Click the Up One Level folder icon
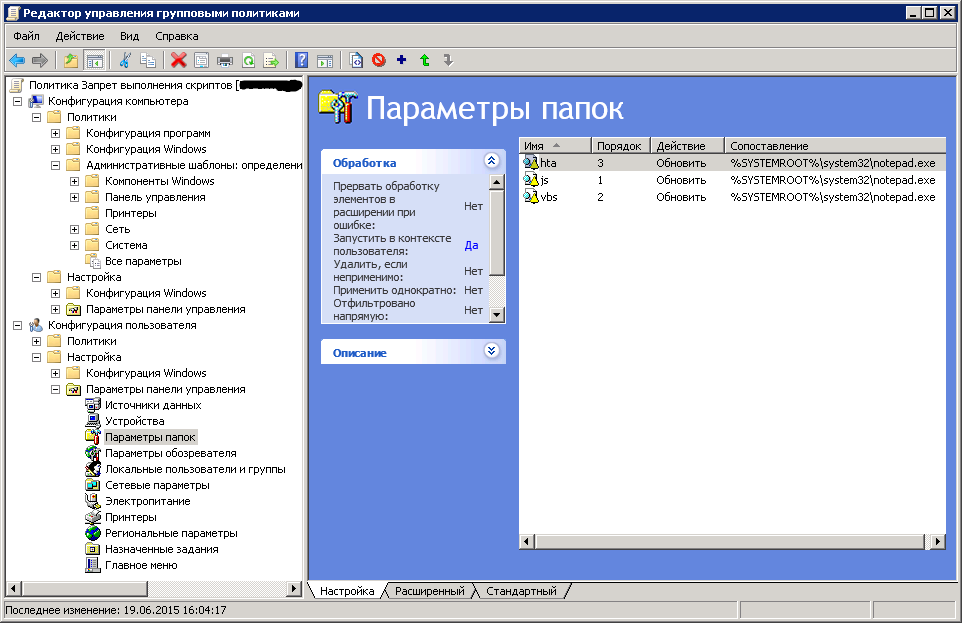 click(71, 60)
